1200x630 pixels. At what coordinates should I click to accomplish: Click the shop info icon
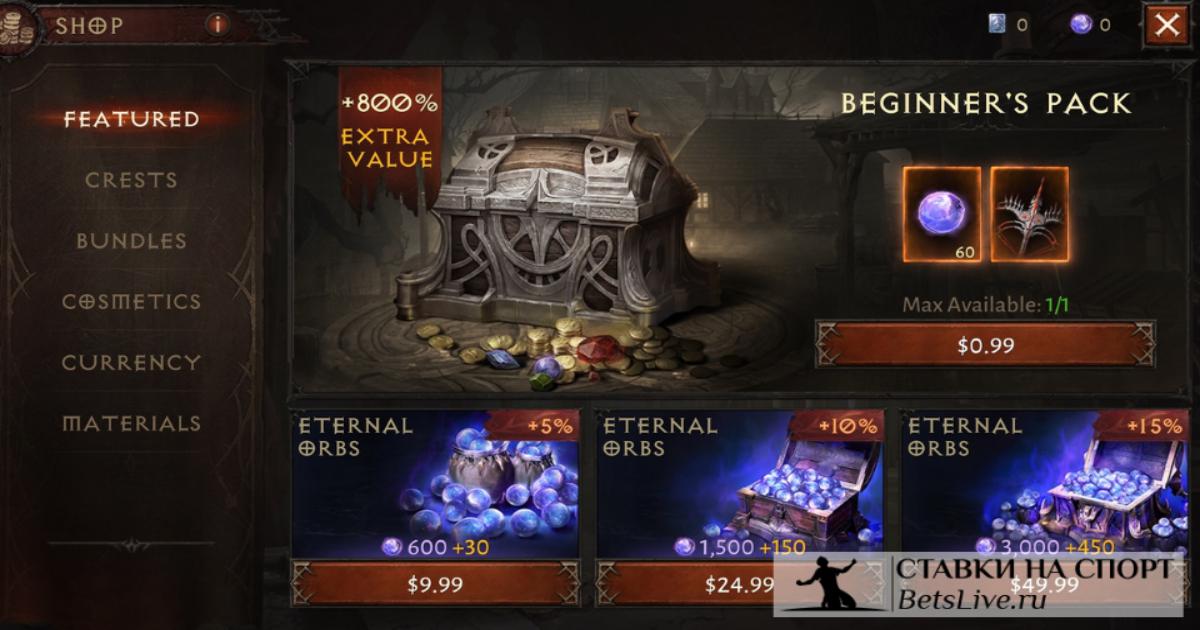click(217, 25)
